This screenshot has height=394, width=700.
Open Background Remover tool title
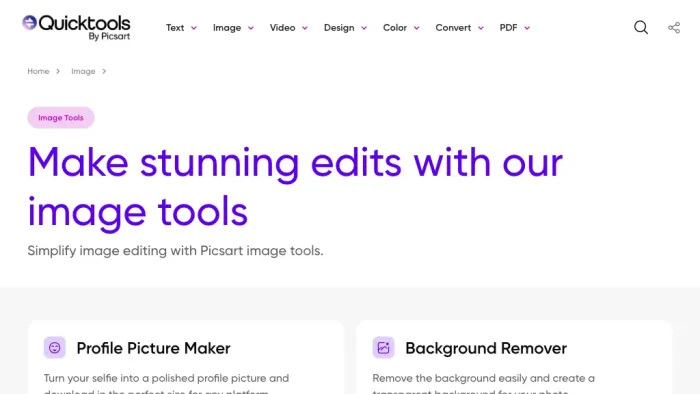pyautogui.click(x=486, y=348)
